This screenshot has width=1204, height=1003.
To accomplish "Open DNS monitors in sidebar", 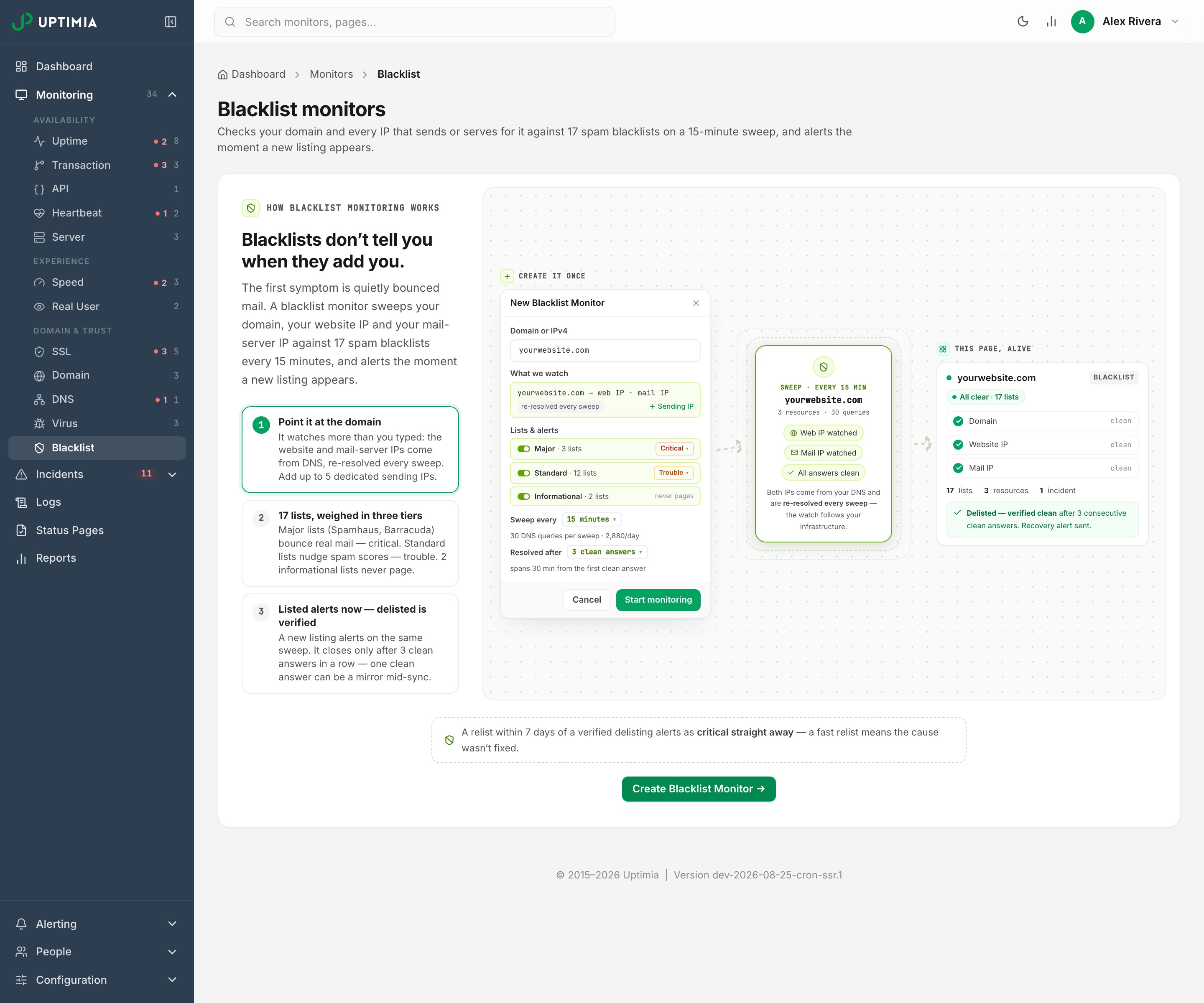I will (97, 400).
